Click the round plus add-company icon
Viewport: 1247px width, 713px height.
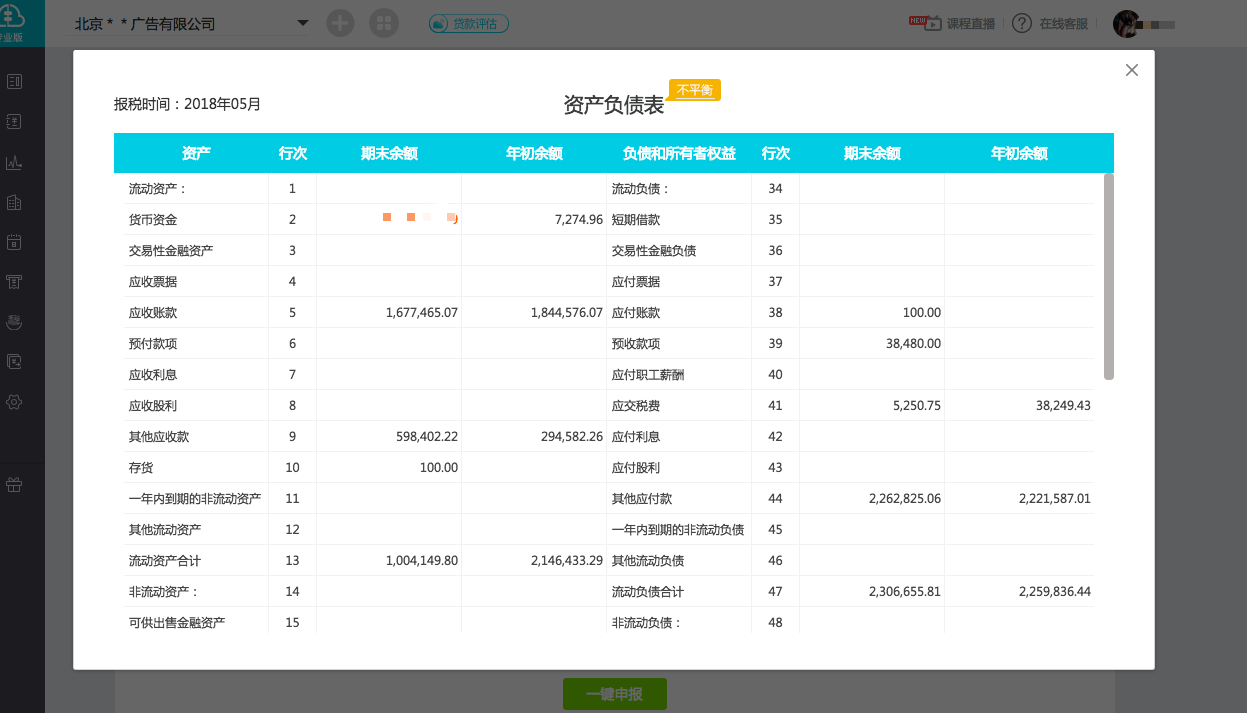click(341, 23)
